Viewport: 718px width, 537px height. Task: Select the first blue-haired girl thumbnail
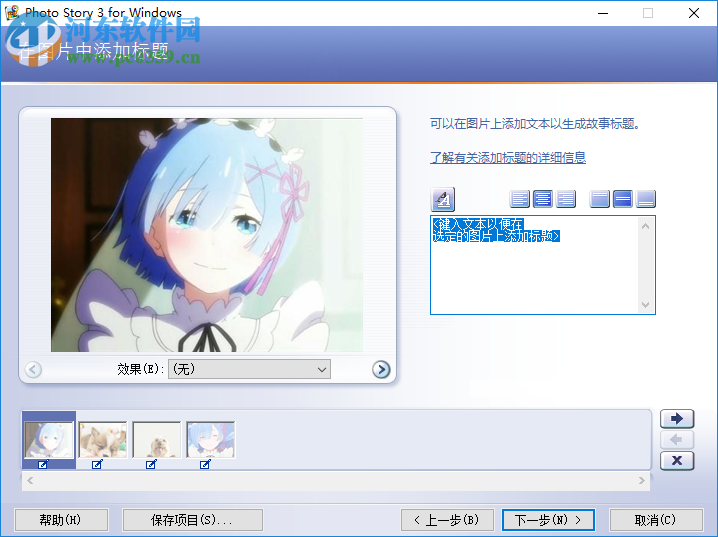click(49, 439)
